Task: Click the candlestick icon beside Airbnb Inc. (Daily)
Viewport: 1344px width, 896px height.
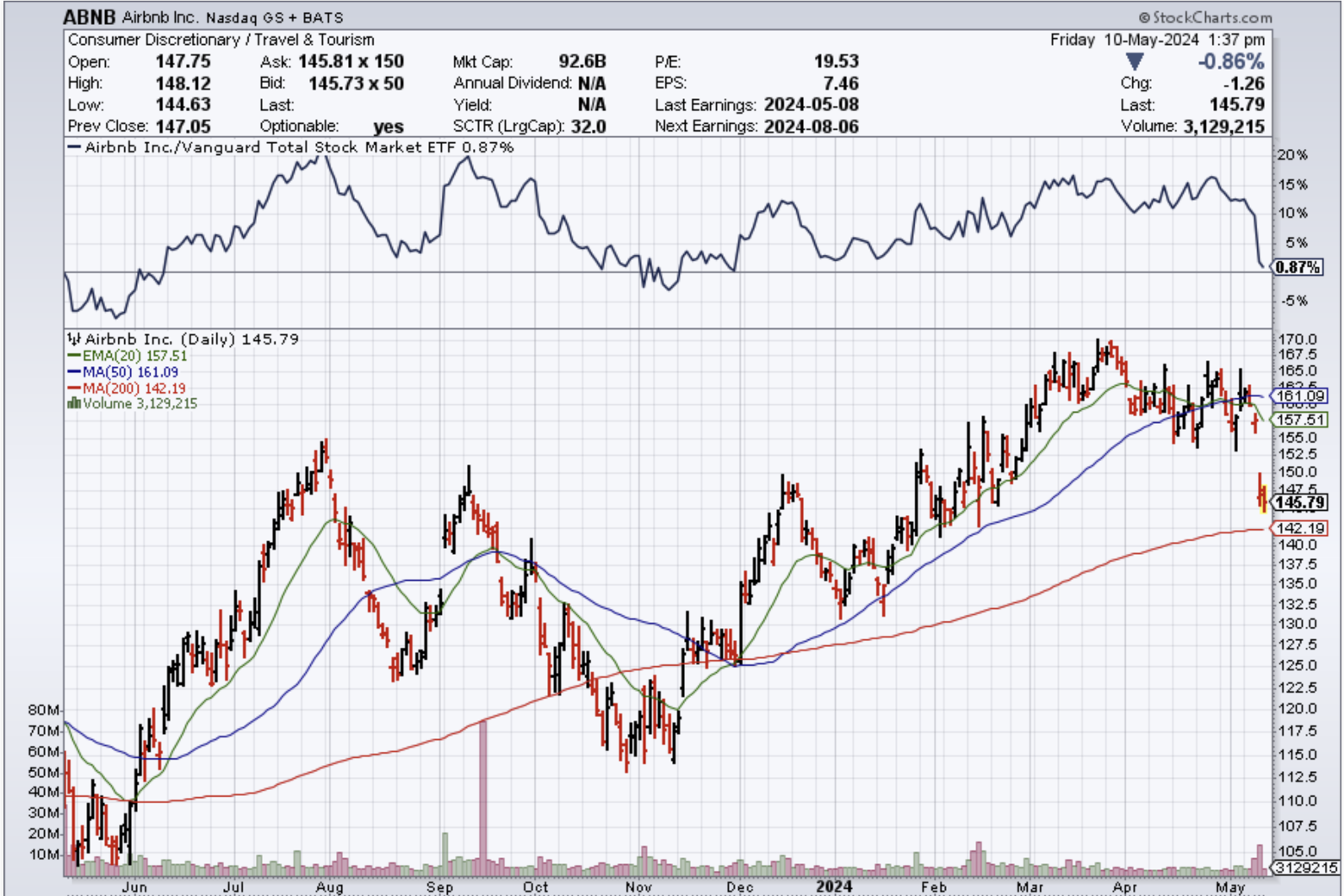Action: pos(74,339)
